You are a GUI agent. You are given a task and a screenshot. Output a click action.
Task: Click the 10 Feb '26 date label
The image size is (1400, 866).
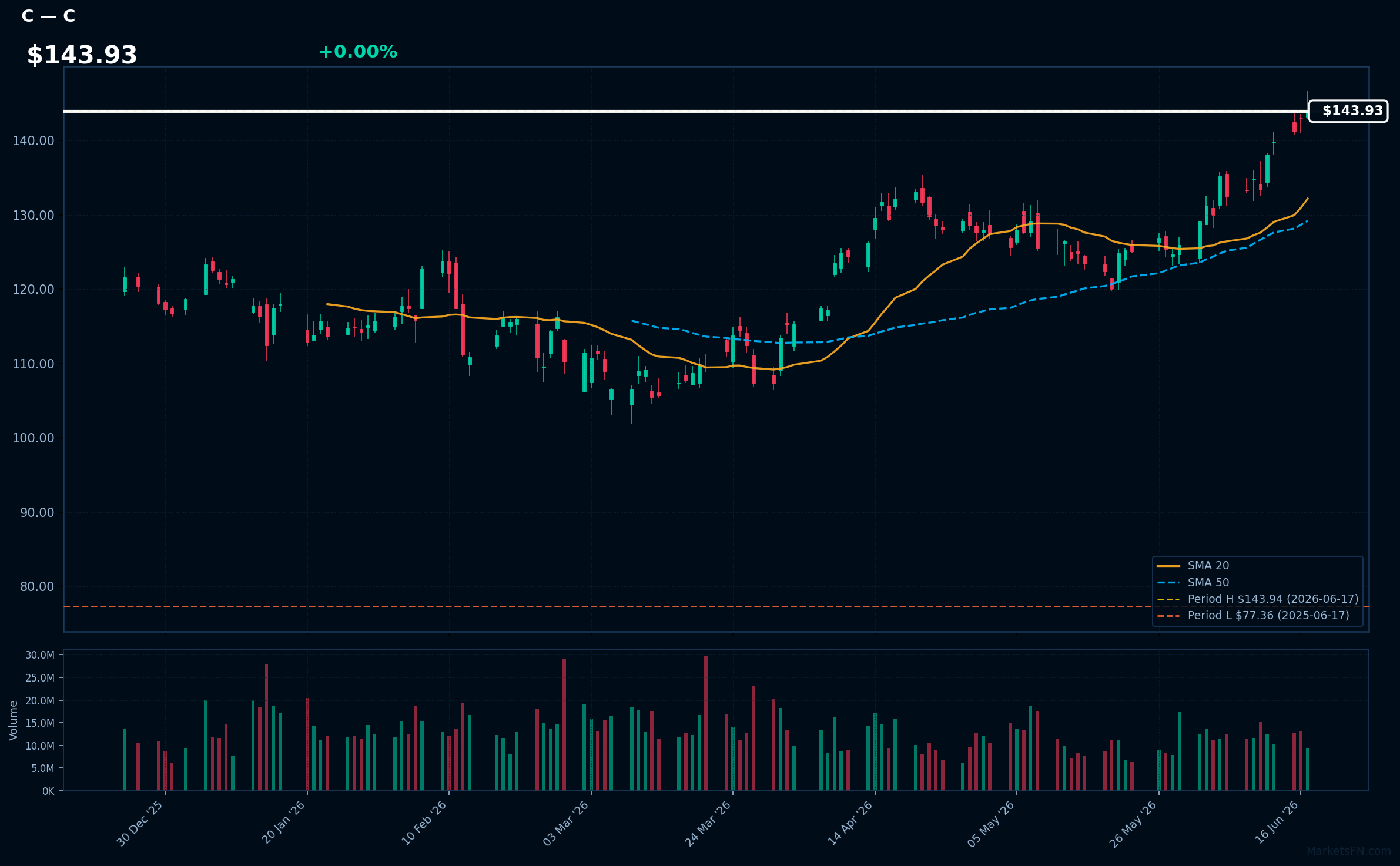click(424, 823)
